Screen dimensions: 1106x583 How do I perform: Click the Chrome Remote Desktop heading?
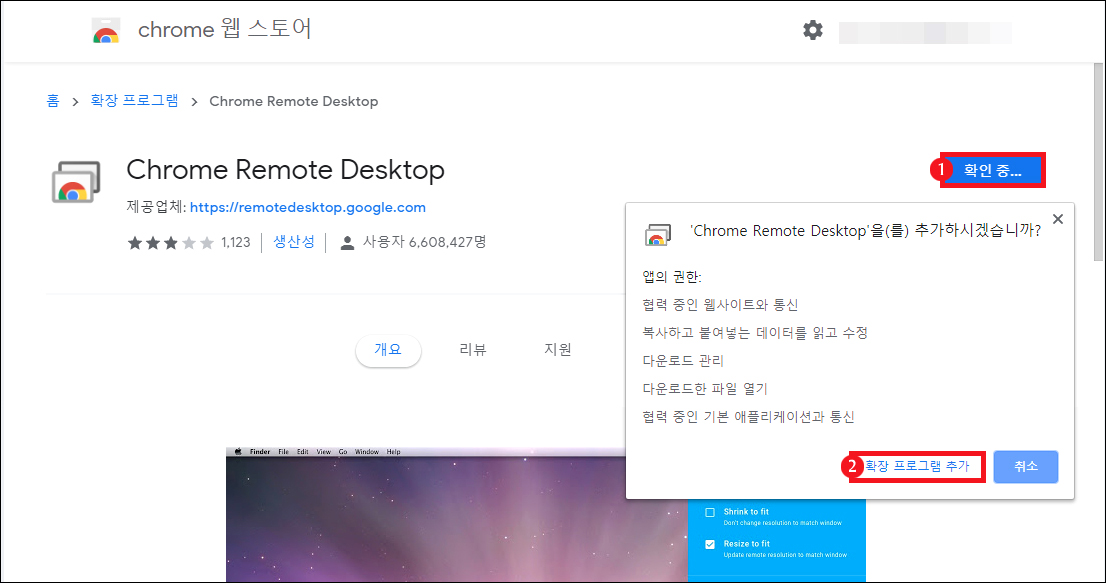tap(285, 171)
